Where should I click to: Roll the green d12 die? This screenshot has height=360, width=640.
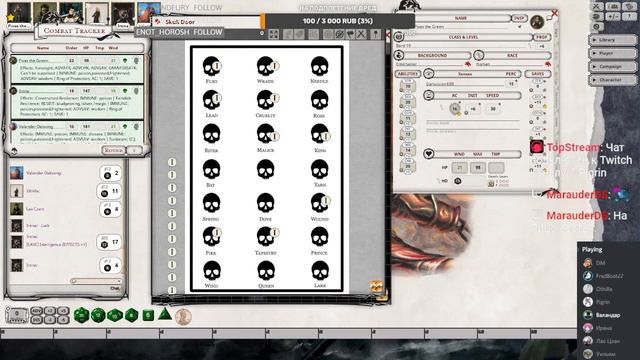click(98, 315)
